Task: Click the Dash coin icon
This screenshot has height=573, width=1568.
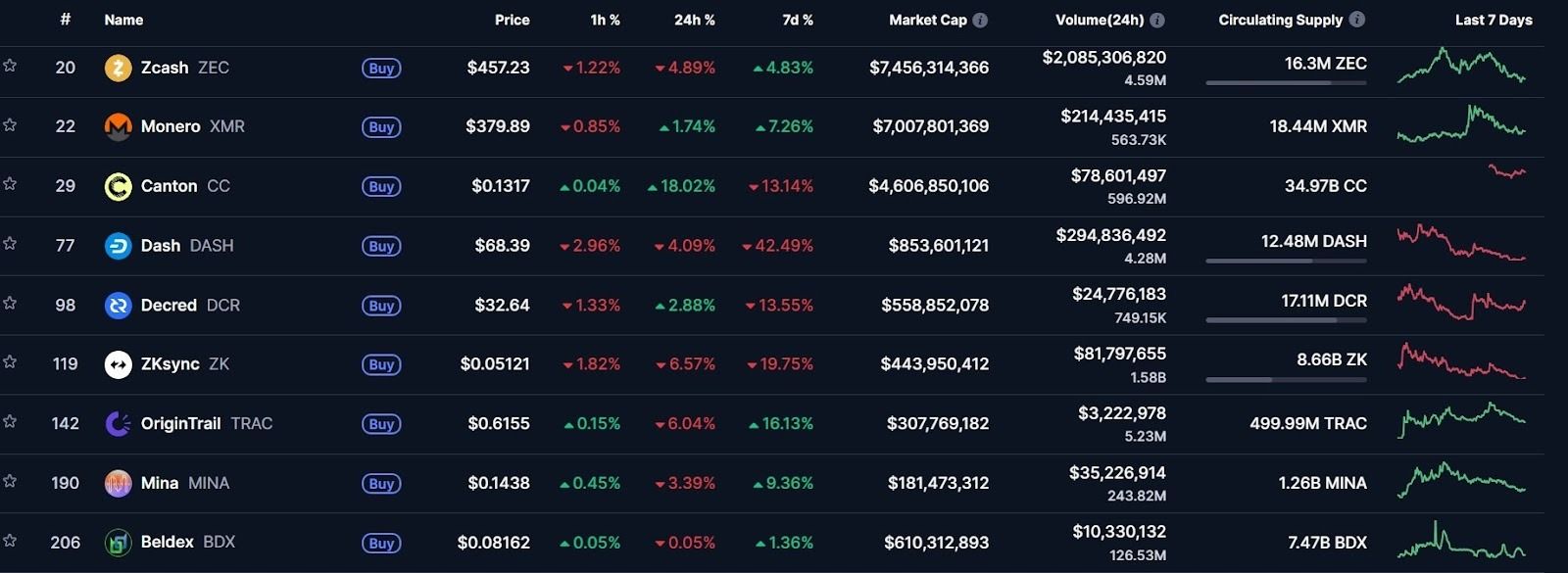Action: point(120,246)
